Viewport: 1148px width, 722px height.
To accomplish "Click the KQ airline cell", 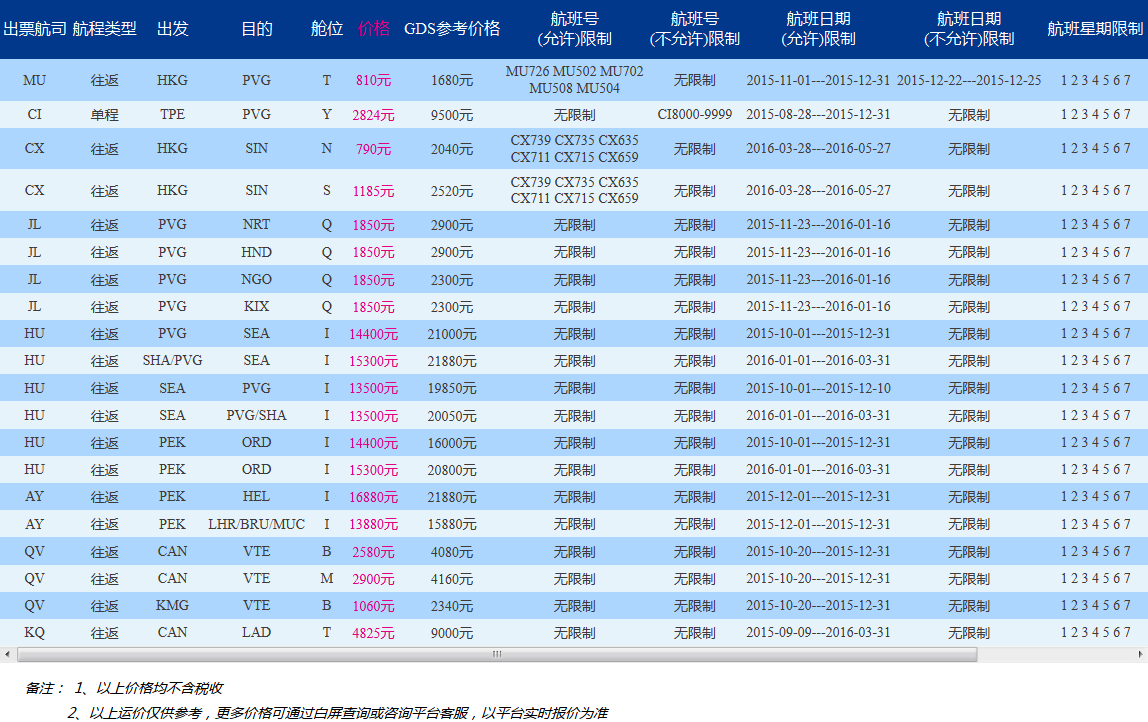I will 34,633.
